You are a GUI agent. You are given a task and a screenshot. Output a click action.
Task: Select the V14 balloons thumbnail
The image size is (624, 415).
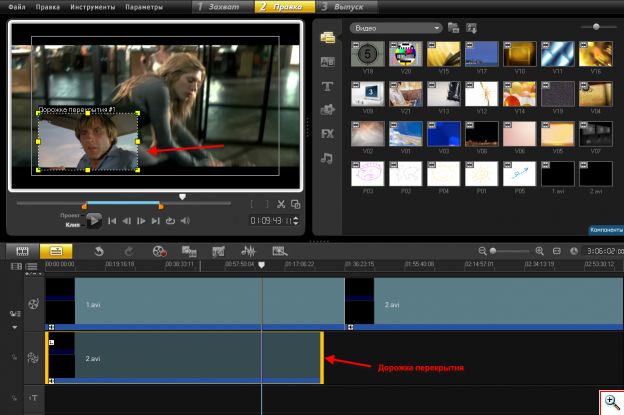coord(519,94)
